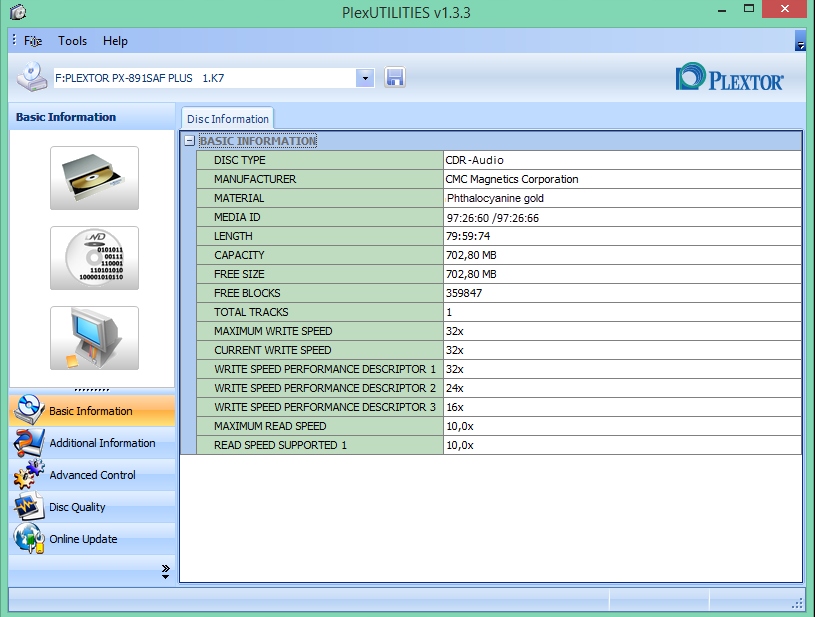This screenshot has height=617, width=815.
Task: Open the disc drive tray icon
Action: (94, 178)
